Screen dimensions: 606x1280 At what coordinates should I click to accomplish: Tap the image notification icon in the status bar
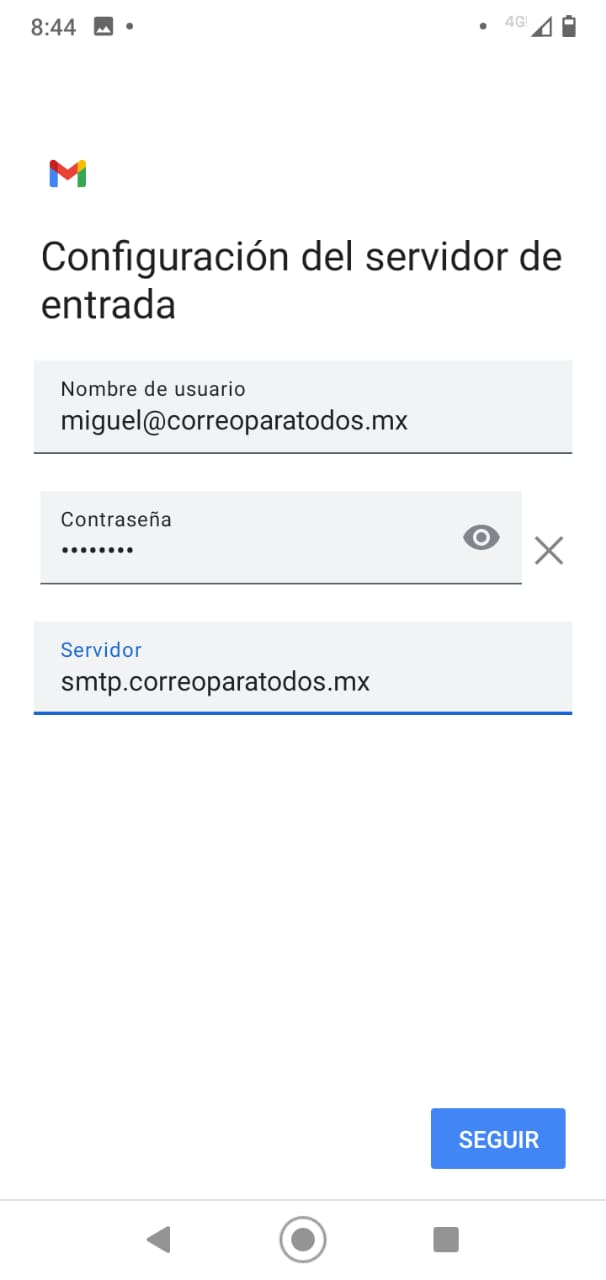(103, 27)
